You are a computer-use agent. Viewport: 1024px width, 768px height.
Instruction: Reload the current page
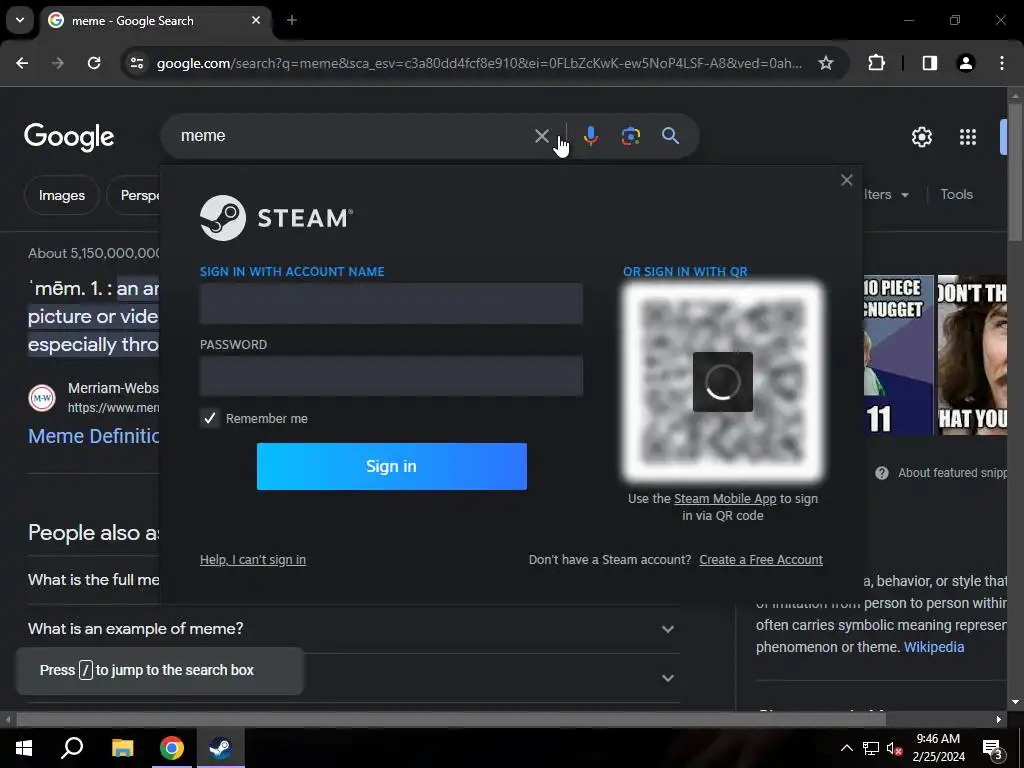point(94,63)
